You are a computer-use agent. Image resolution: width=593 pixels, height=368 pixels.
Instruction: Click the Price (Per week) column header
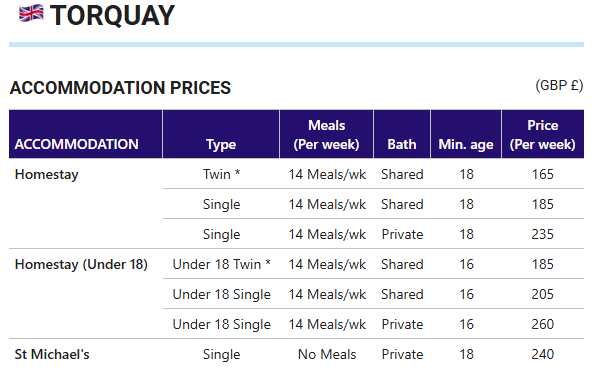point(542,135)
